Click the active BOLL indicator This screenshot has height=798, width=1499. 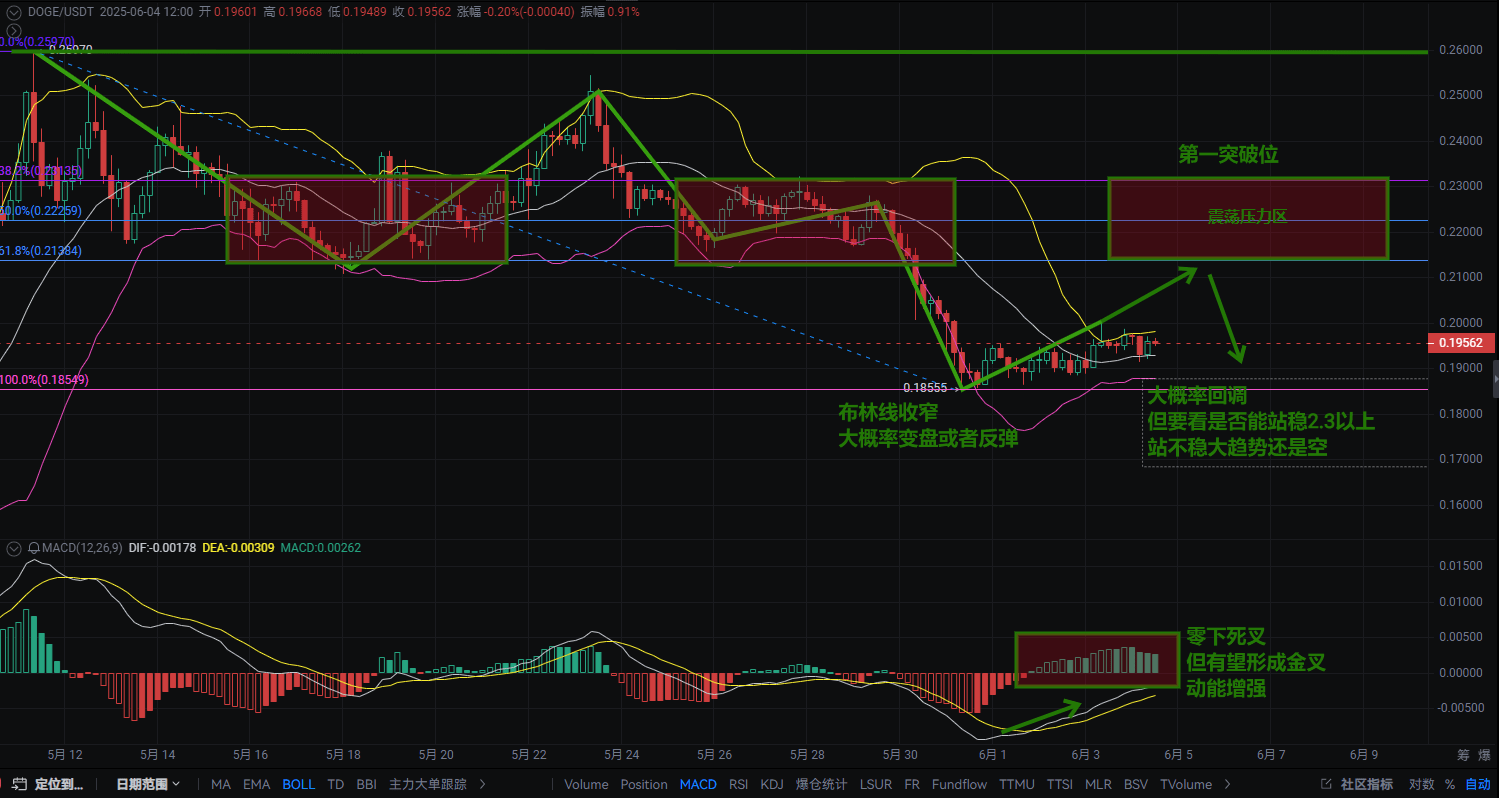299,784
